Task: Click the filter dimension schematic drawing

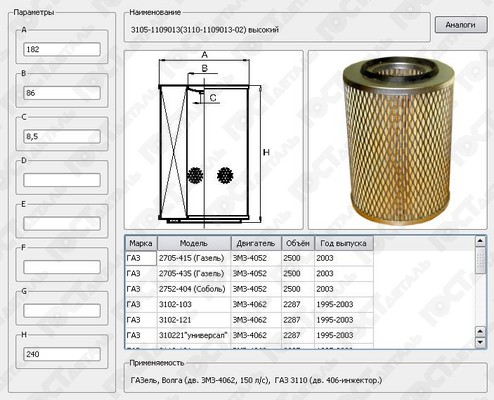Action: pos(214,140)
